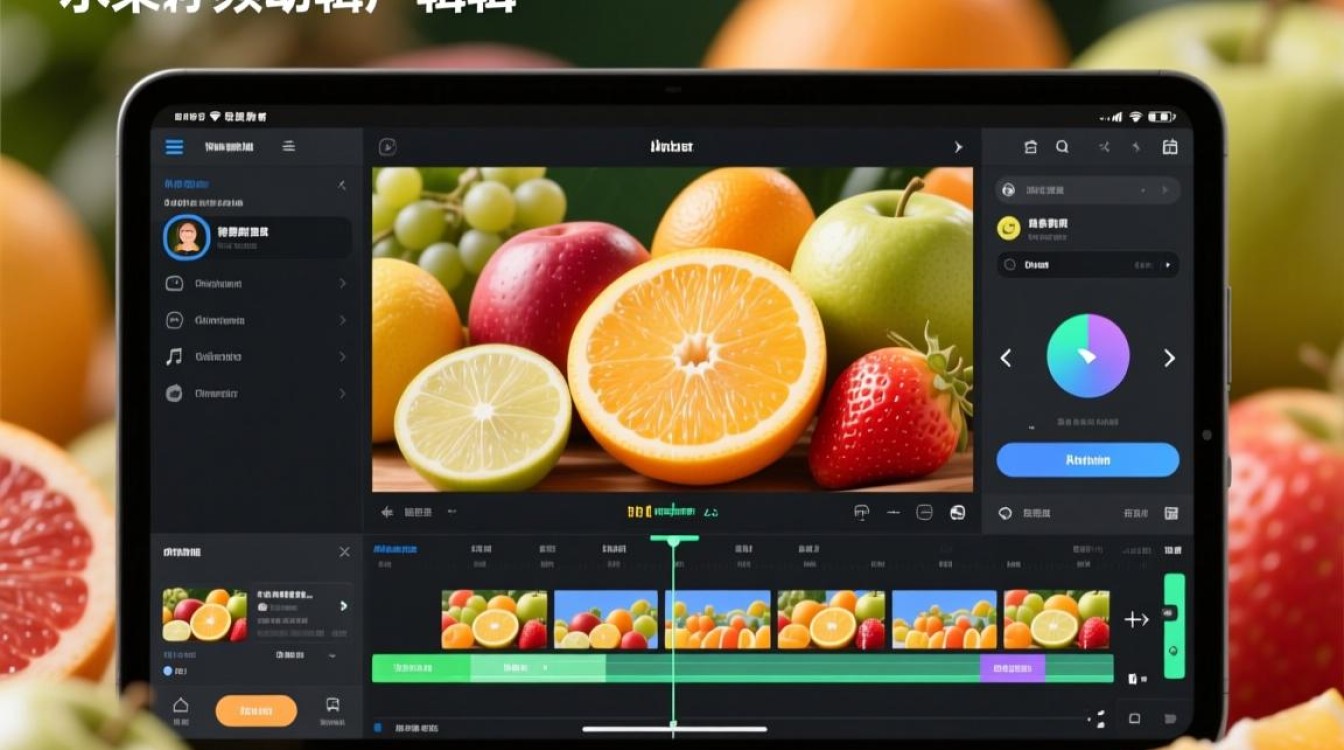Screen dimensions: 1344x750
Task: Open the home tab at the bottom left
Action: 180,710
